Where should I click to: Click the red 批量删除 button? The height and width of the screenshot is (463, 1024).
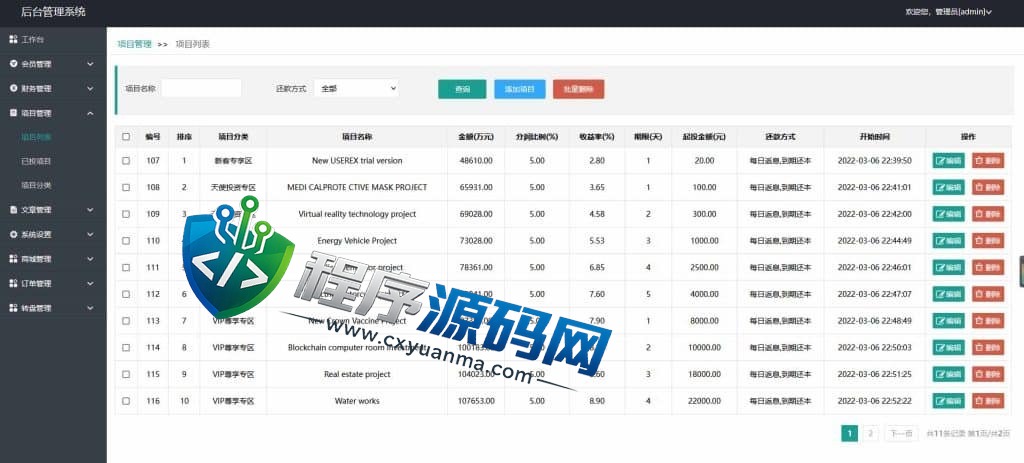tap(579, 89)
